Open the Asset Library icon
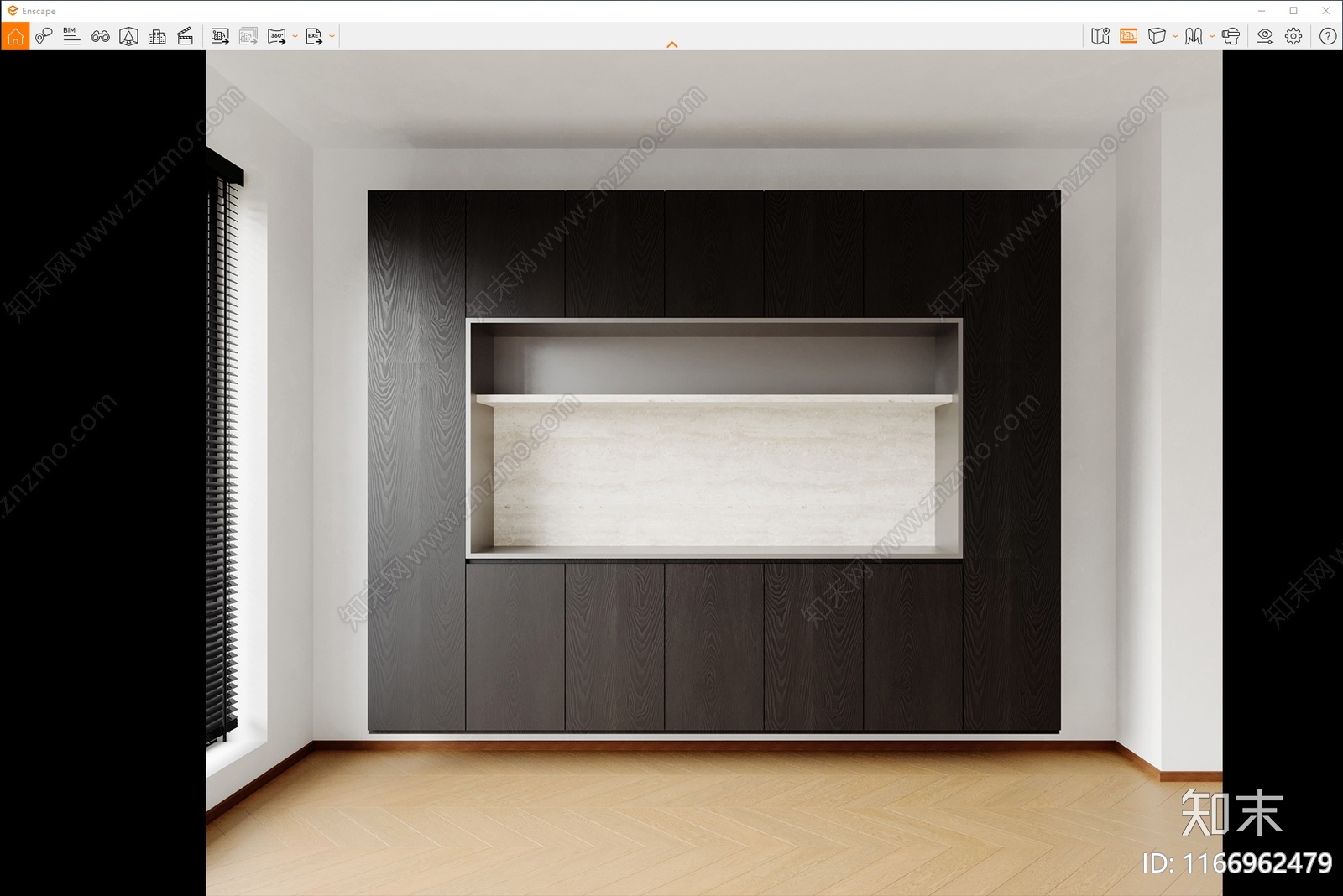Viewport: 1343px width, 896px height. click(x=128, y=36)
